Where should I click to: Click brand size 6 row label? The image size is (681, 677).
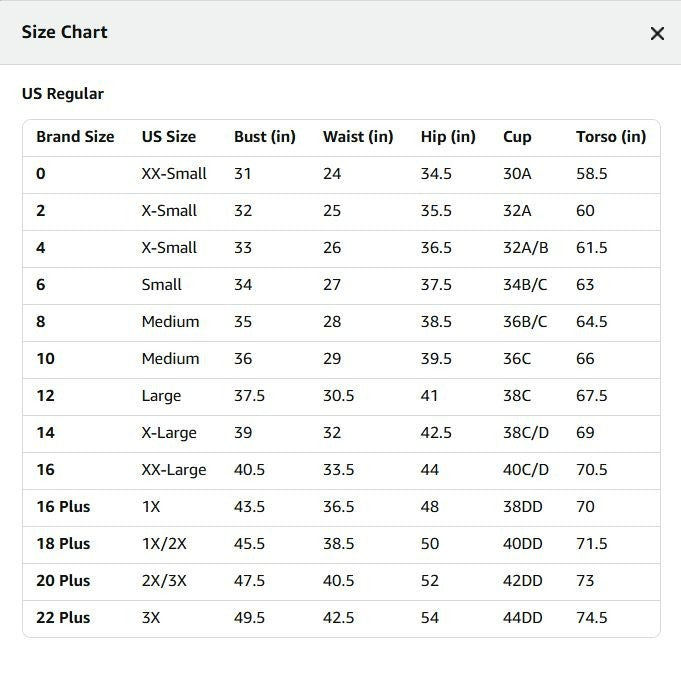(41, 284)
